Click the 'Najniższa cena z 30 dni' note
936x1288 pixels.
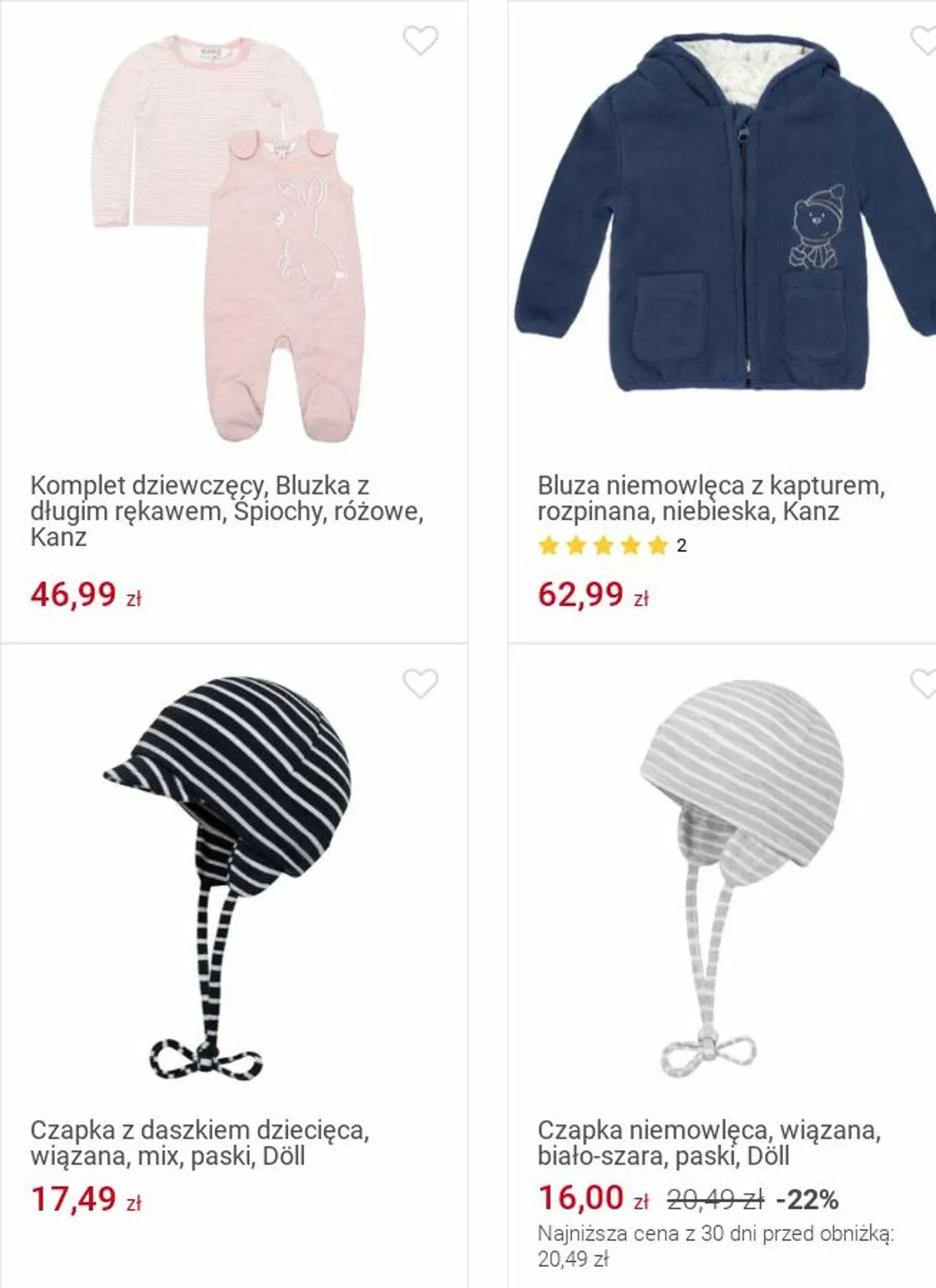point(717,1246)
